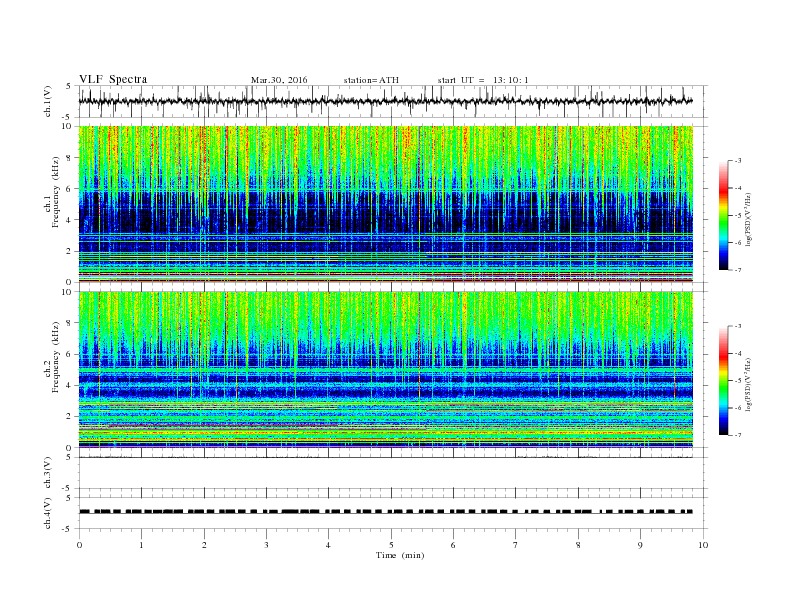792x612 pixels.
Task: Click the ch.1 colorbar "log(PSD)(V²/Hz)" label
Action: point(748,219)
